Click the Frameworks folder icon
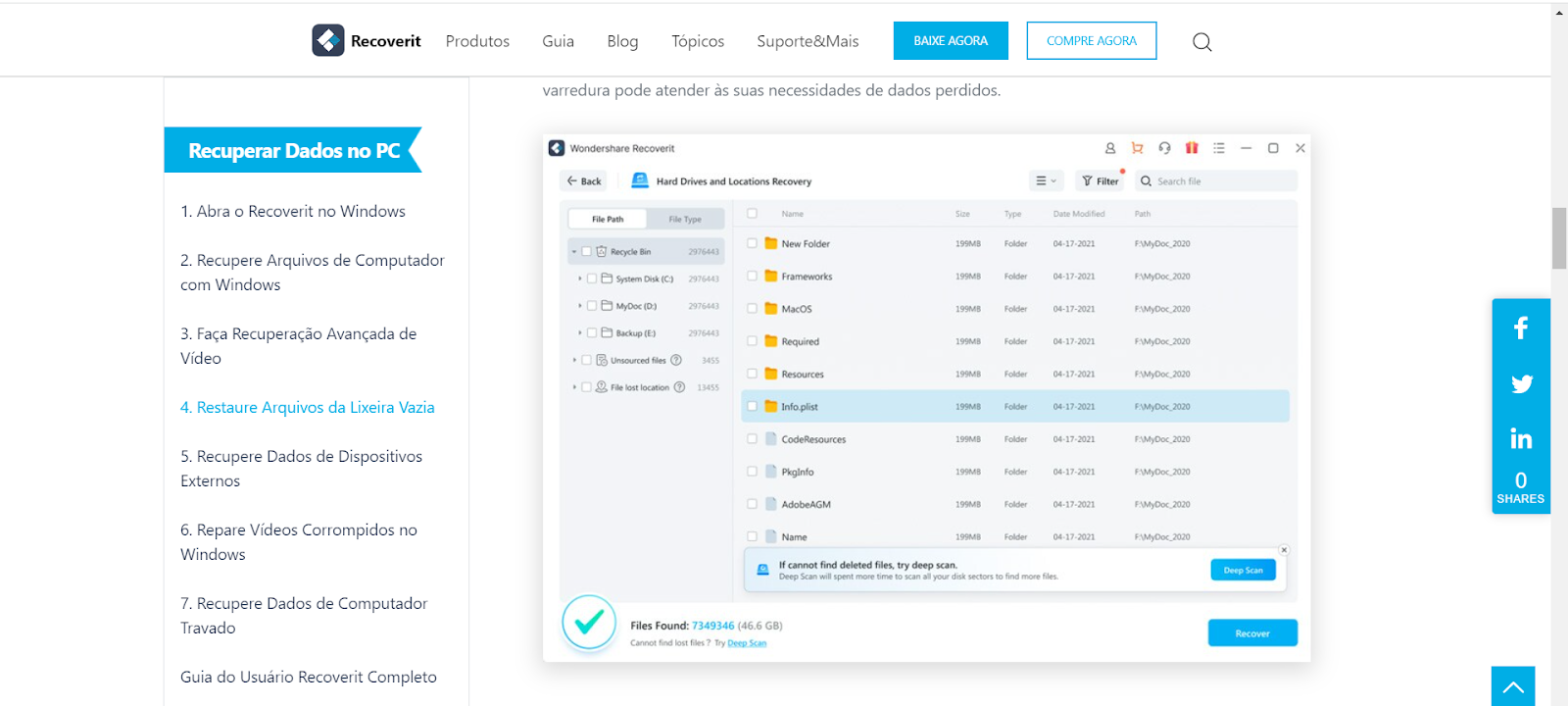Viewport: 1568px width, 706px height. click(x=771, y=276)
